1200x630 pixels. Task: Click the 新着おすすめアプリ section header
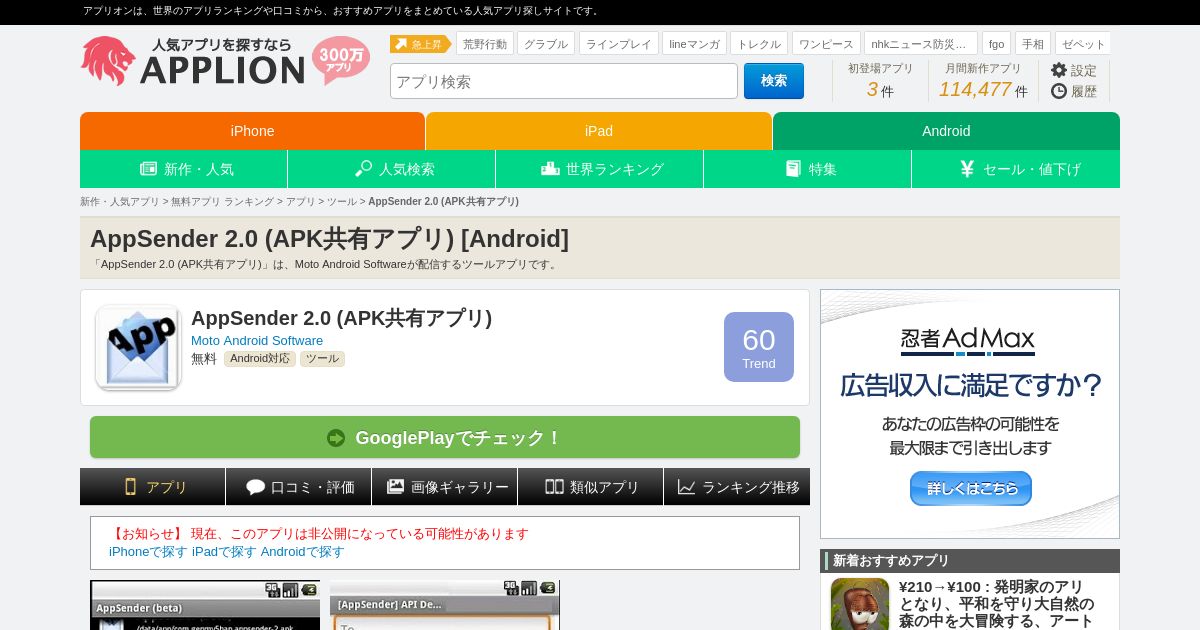coord(970,561)
